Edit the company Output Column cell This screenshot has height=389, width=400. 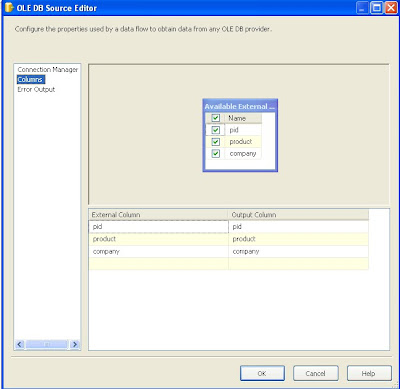coord(299,251)
